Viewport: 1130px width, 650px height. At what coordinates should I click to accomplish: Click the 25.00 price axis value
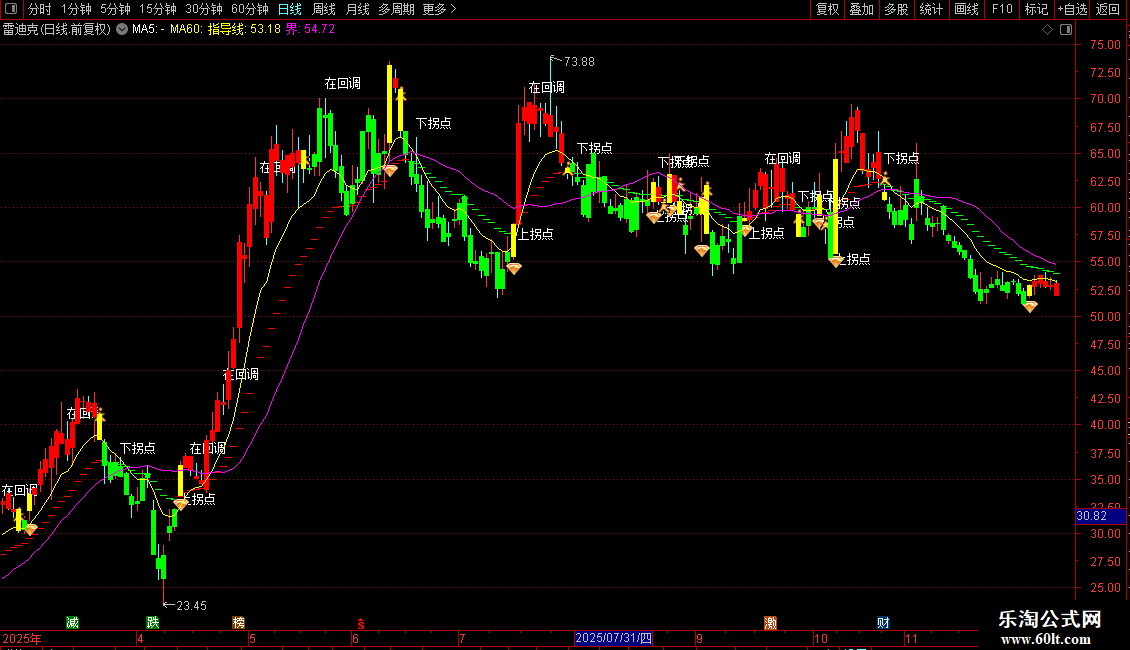coord(1105,588)
